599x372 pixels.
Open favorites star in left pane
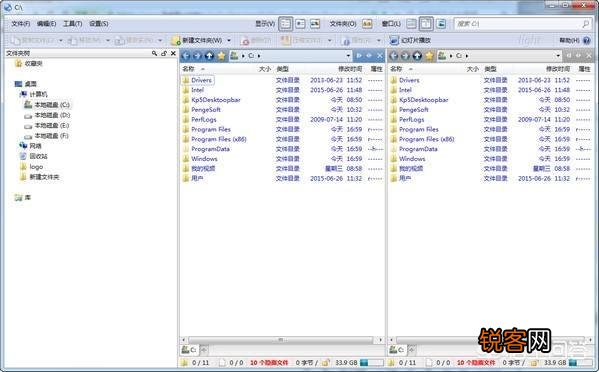221,56
